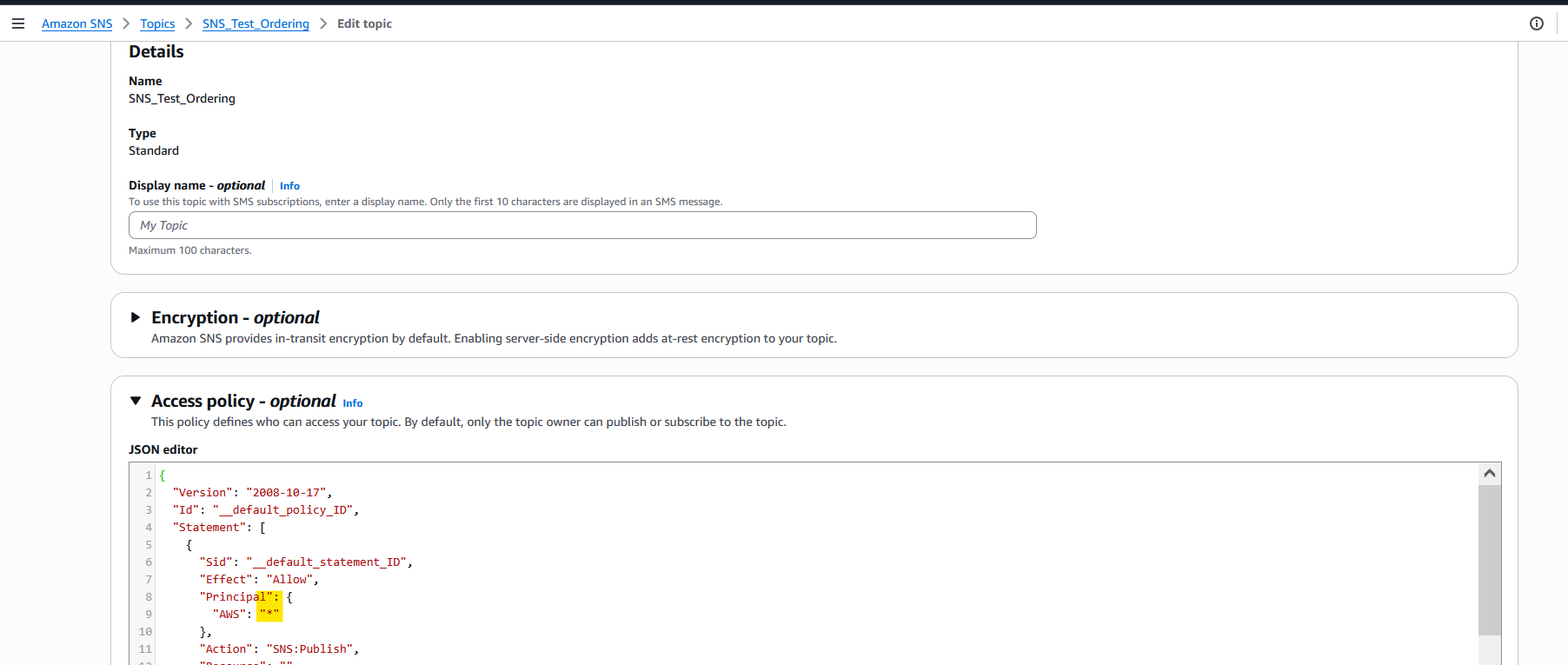Open the info panel circle icon

click(1537, 23)
